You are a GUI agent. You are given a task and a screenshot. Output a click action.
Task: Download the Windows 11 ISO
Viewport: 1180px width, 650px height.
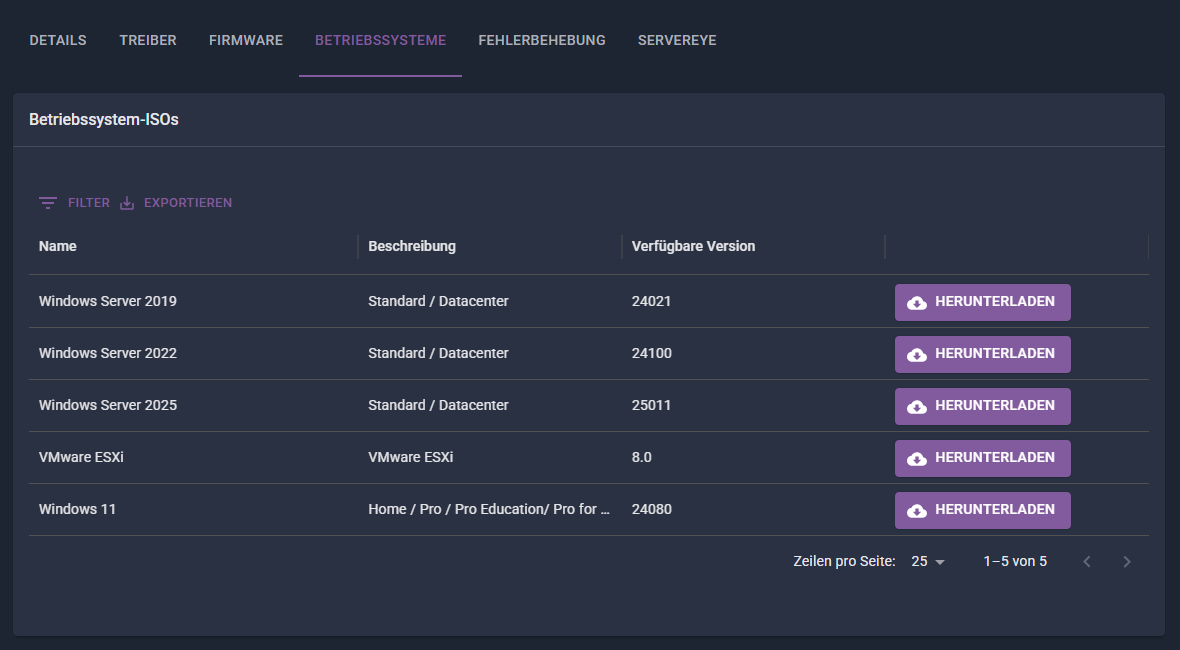[982, 509]
